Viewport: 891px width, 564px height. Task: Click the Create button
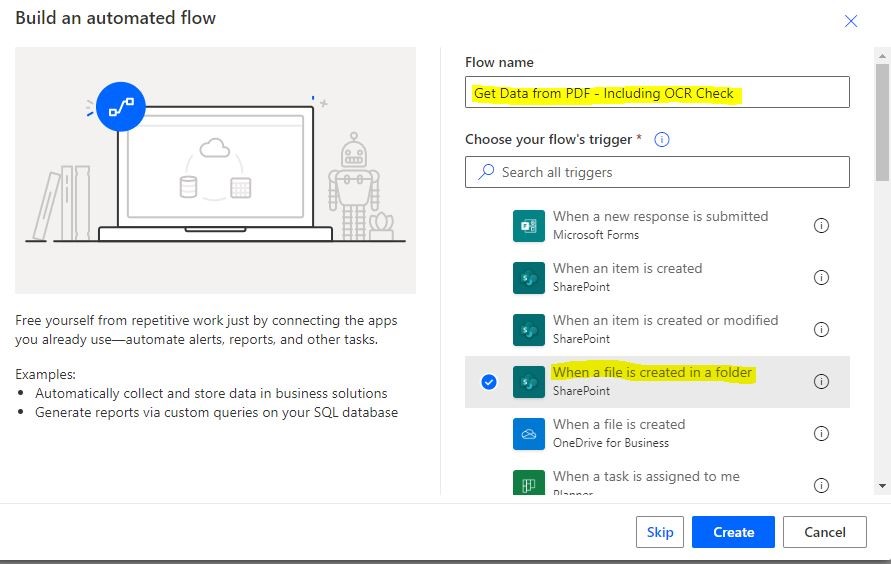point(733,532)
